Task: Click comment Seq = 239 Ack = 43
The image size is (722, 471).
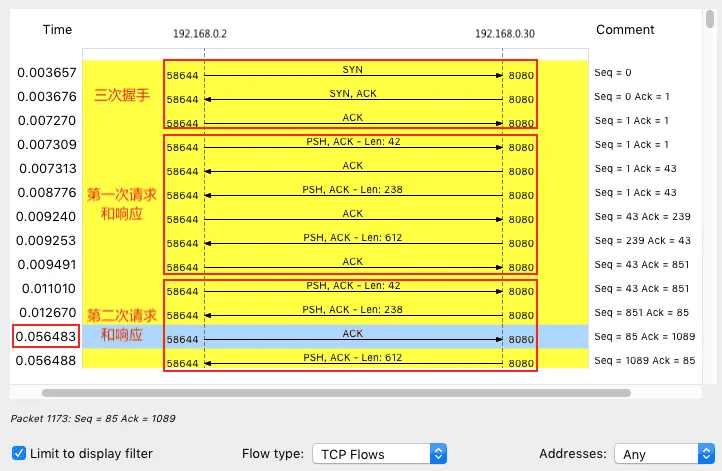Action: click(x=642, y=240)
